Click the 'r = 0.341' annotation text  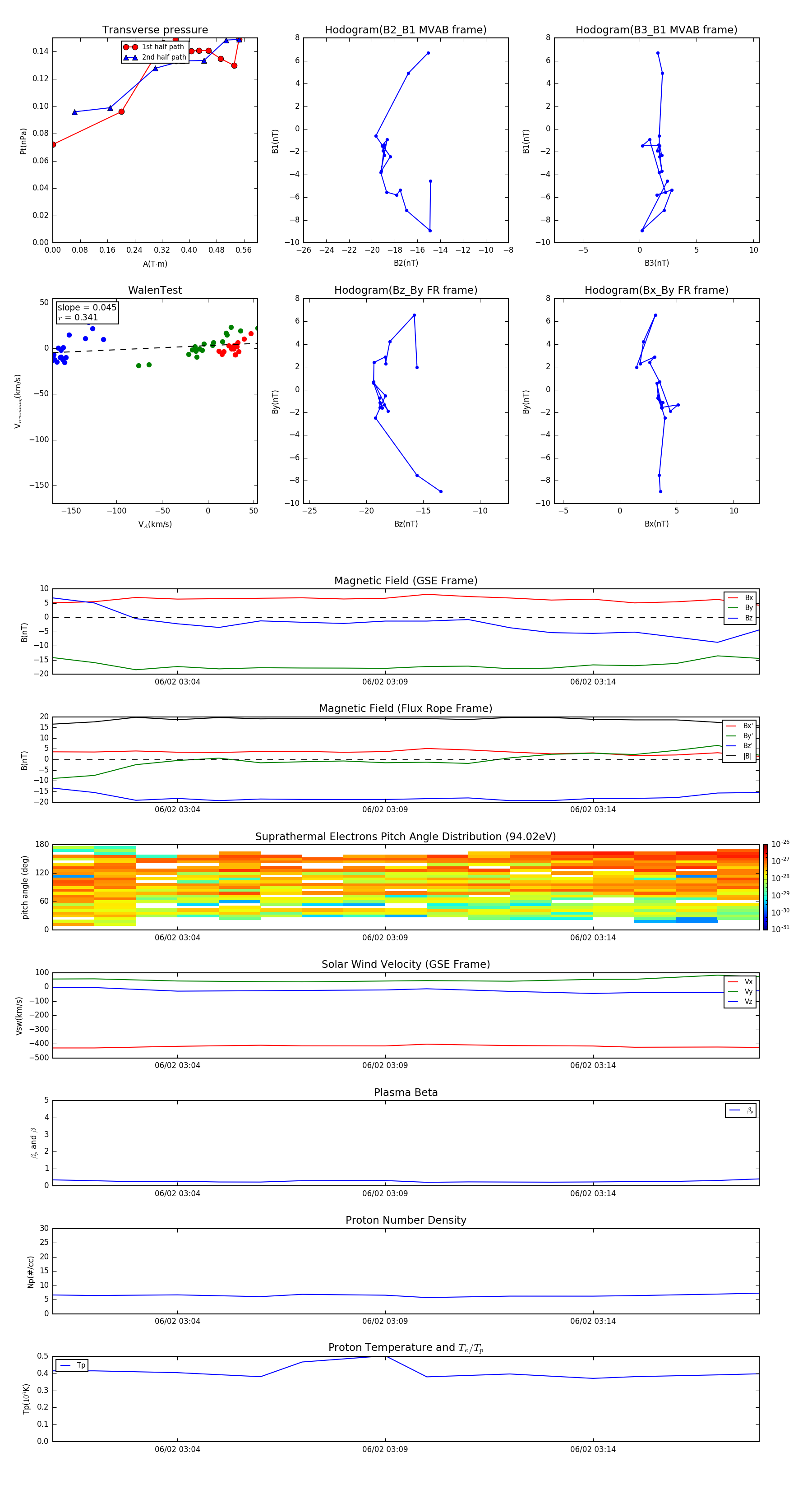[x=78, y=317]
